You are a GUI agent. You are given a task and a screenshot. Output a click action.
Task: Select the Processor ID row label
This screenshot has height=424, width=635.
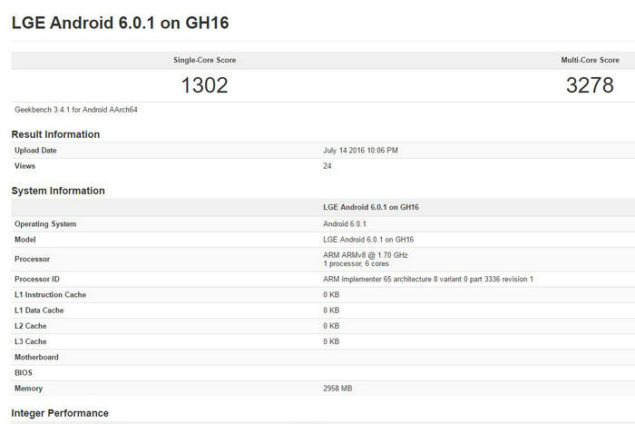(38, 278)
